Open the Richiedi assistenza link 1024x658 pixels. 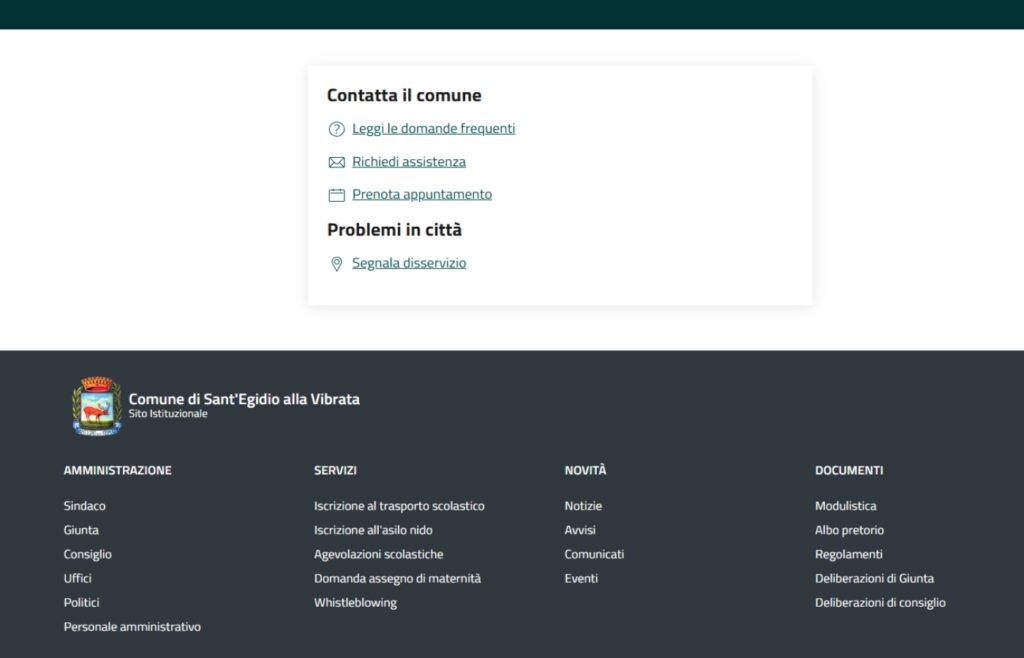tap(408, 162)
